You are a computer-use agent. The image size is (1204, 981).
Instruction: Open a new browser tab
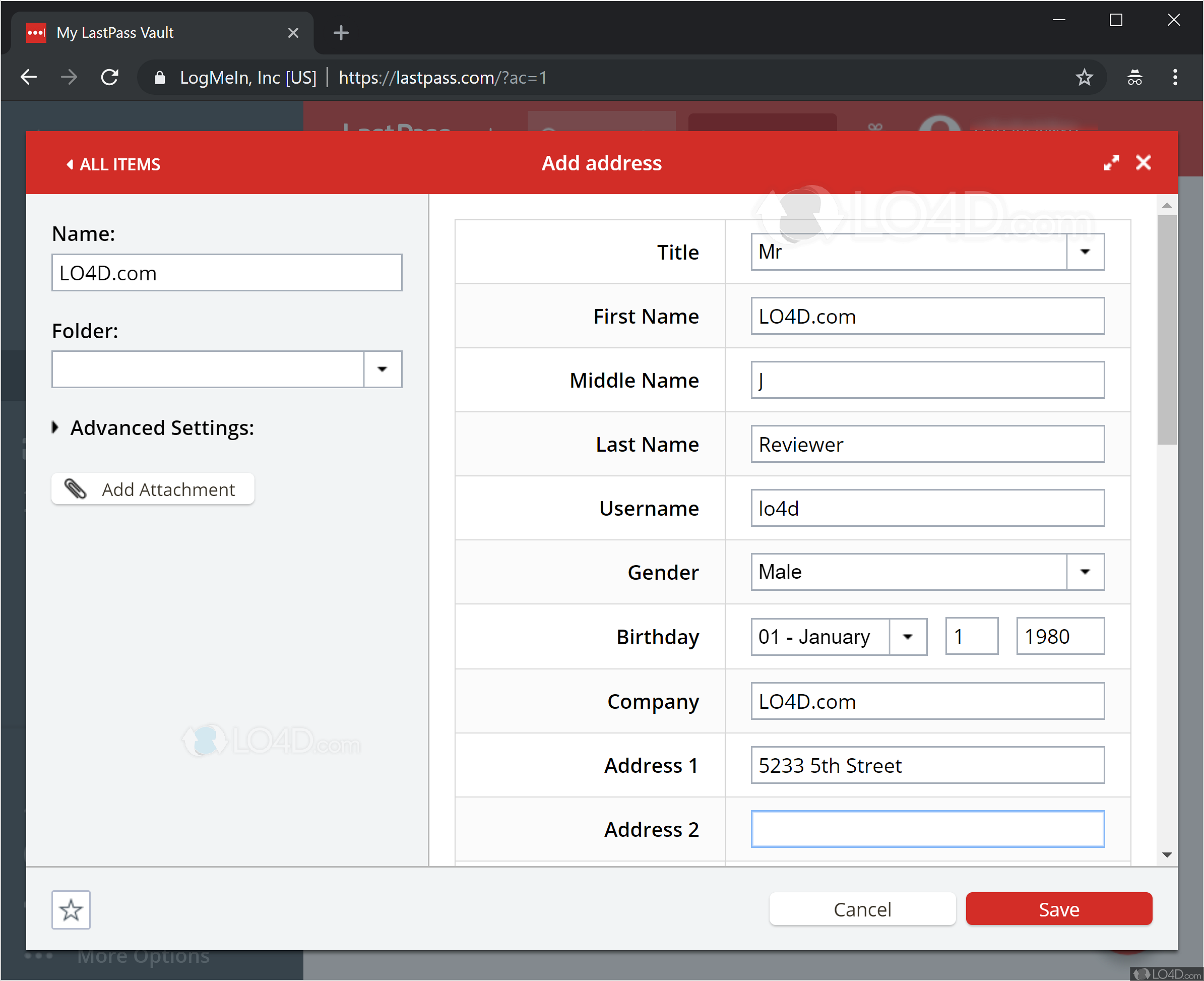pyautogui.click(x=340, y=32)
